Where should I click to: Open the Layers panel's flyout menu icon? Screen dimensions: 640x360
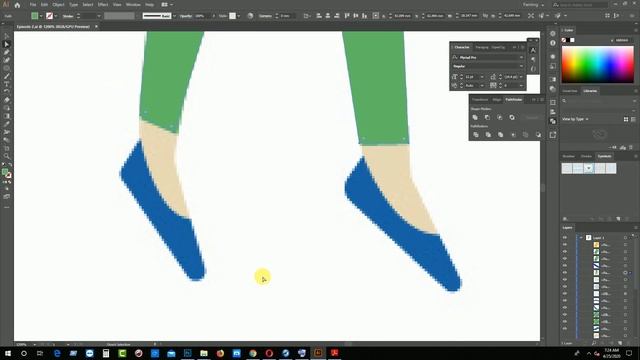(x=636, y=228)
